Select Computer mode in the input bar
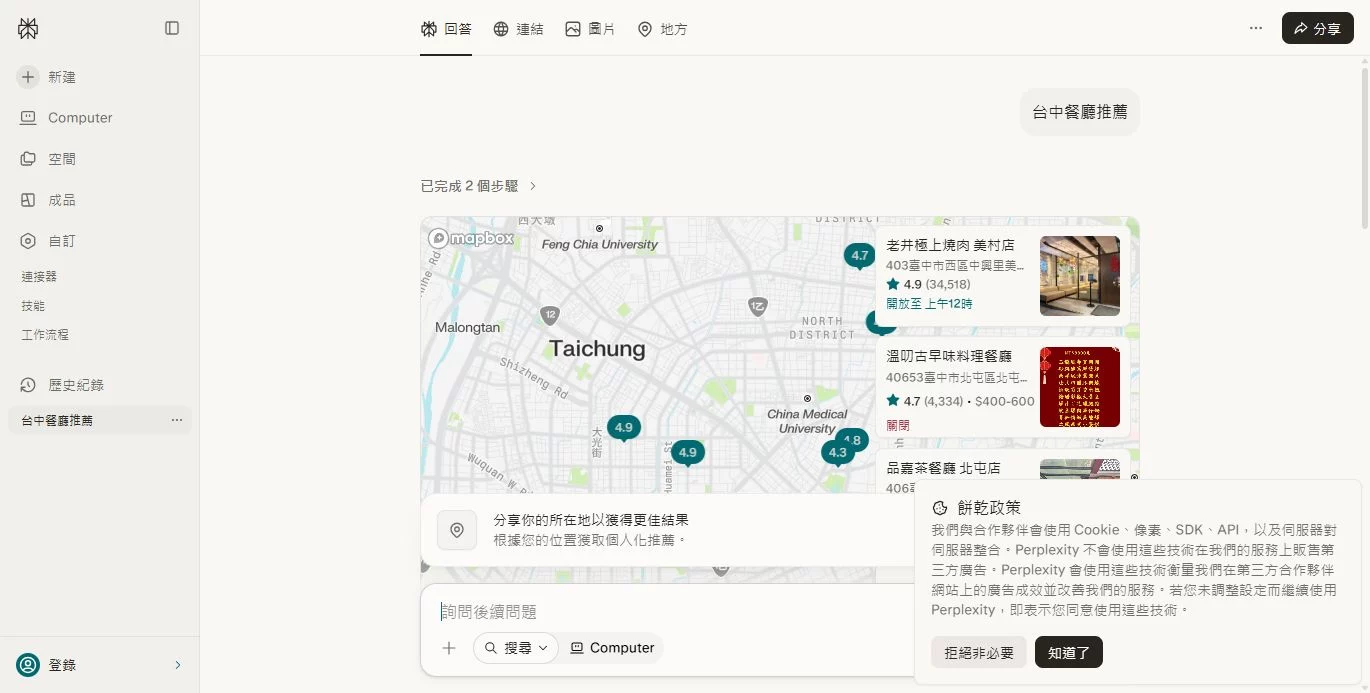The height and width of the screenshot is (693, 1370). [x=612, y=648]
